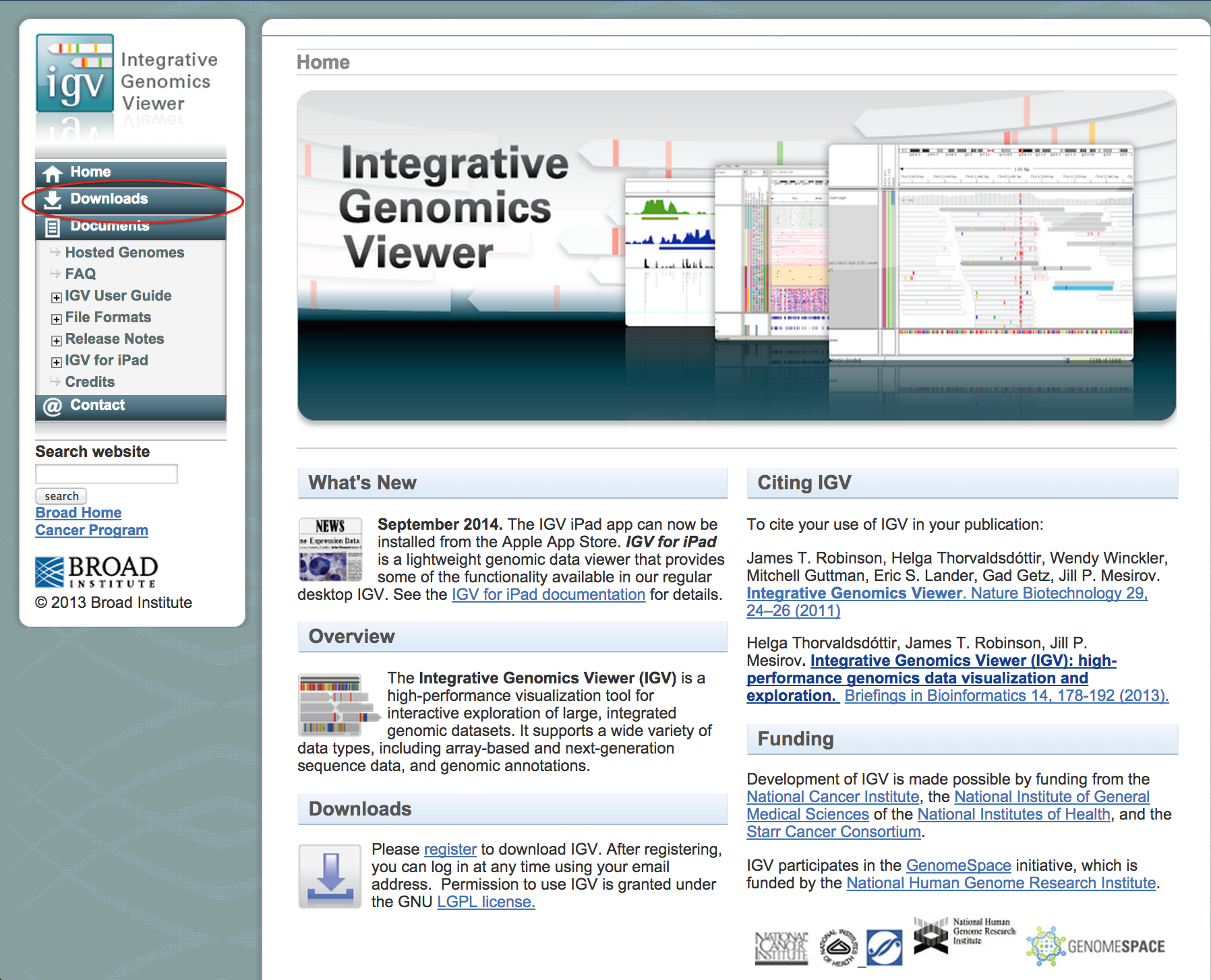Follow the National Institutes of Health link
The width and height of the screenshot is (1211, 980).
(1014, 814)
